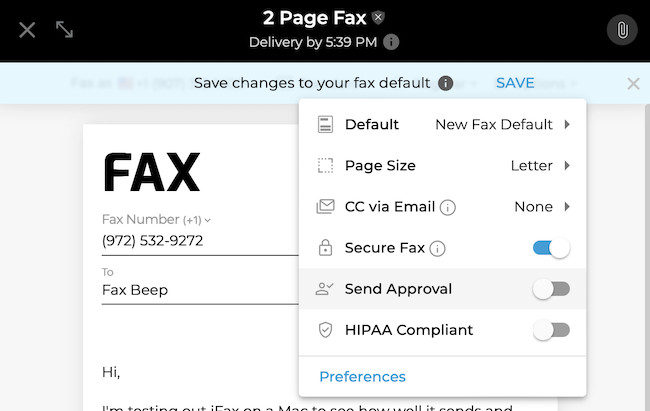Dismiss the save changes banner
The width and height of the screenshot is (650, 411).
click(x=633, y=84)
